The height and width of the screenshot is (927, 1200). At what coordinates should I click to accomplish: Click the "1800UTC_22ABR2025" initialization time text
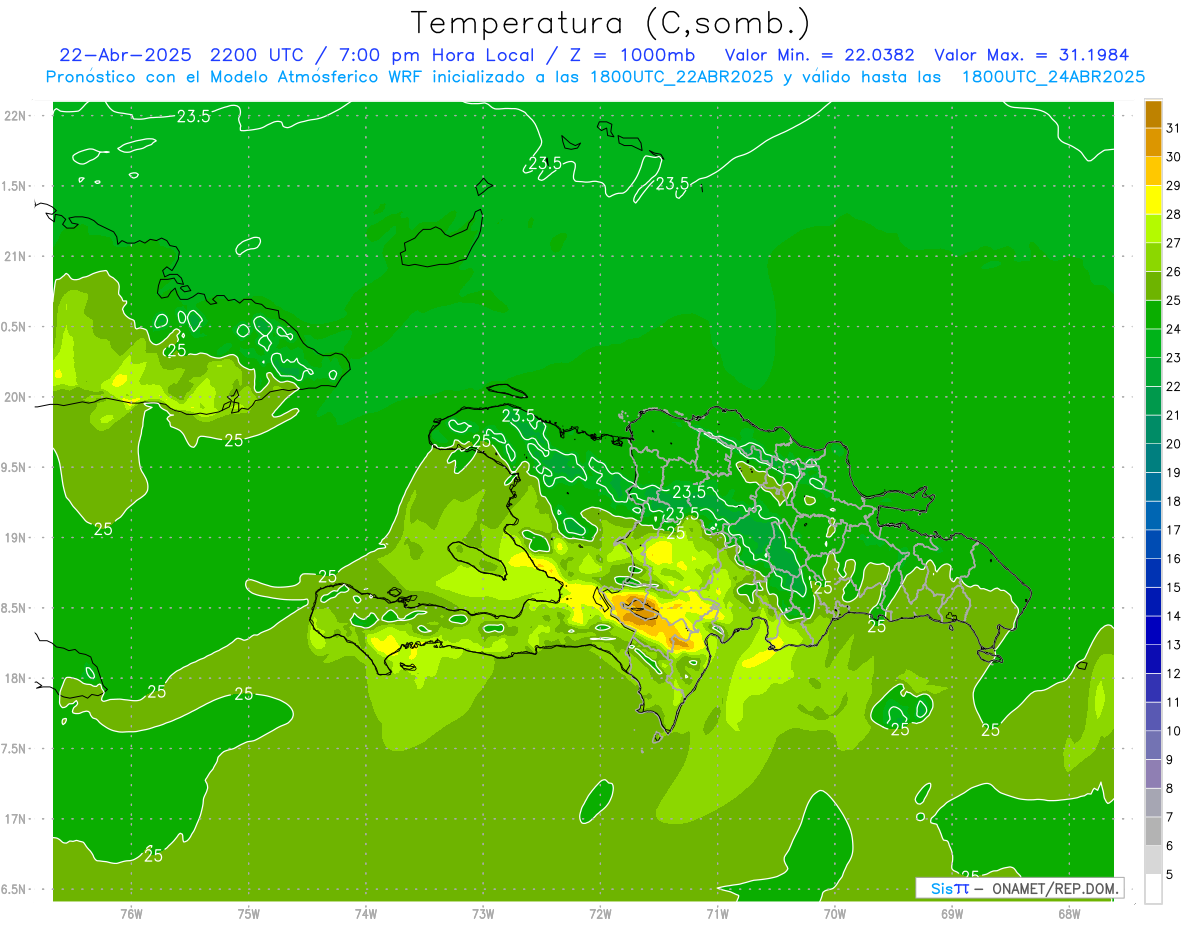(683, 77)
